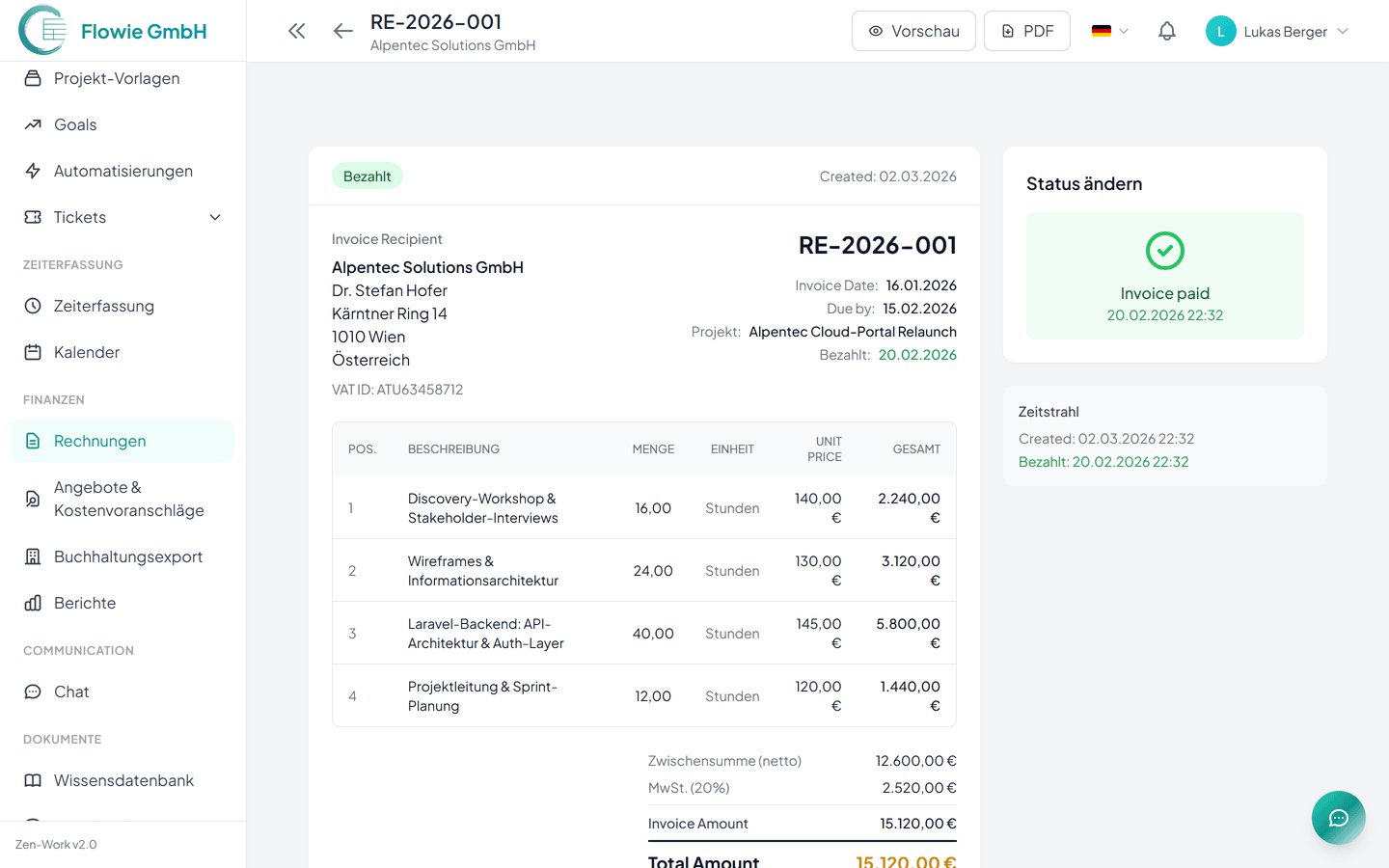Download invoice with PDF button
The width and height of the screenshot is (1389, 868).
(x=1026, y=31)
